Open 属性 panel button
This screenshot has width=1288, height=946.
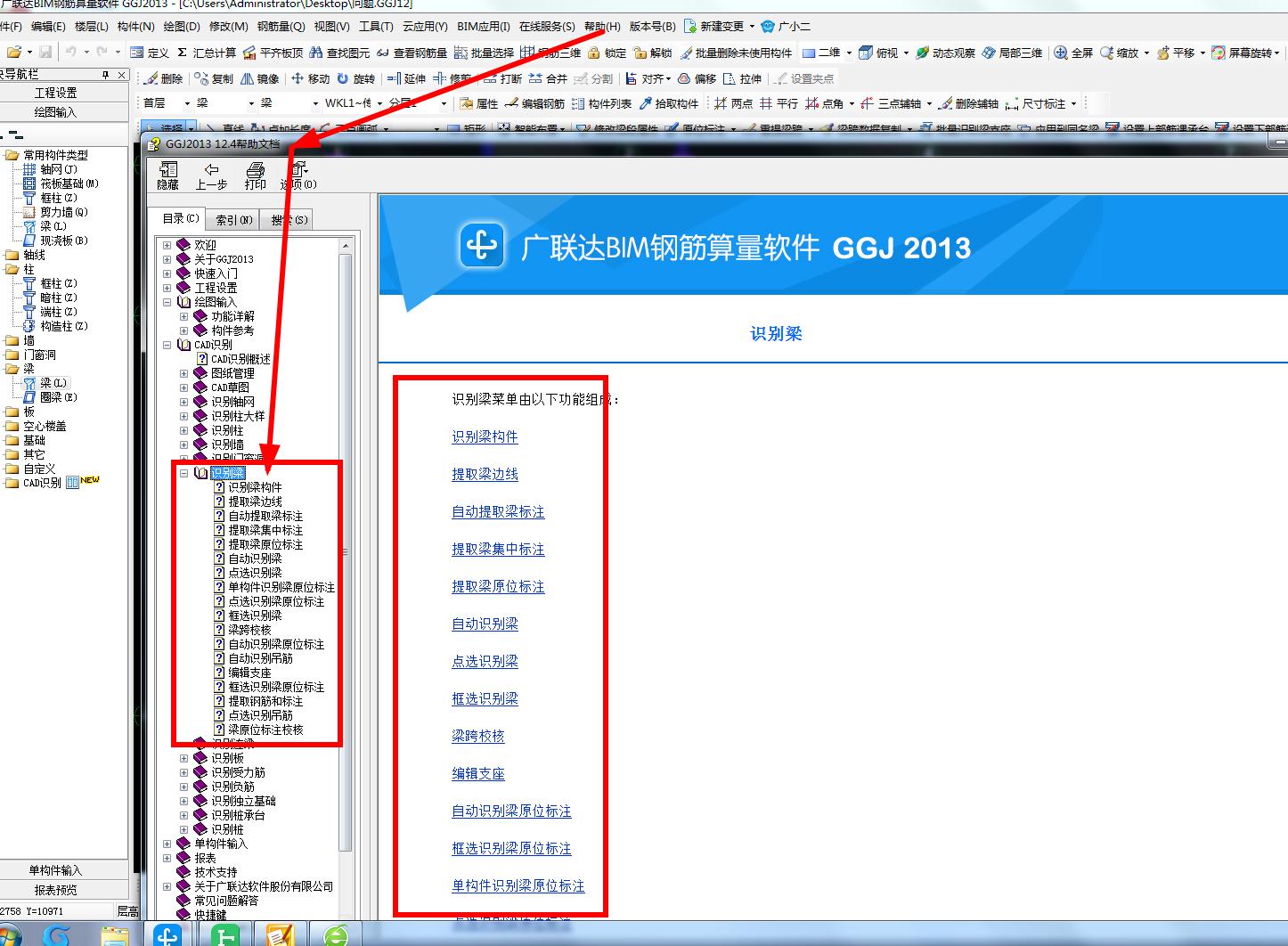click(479, 103)
